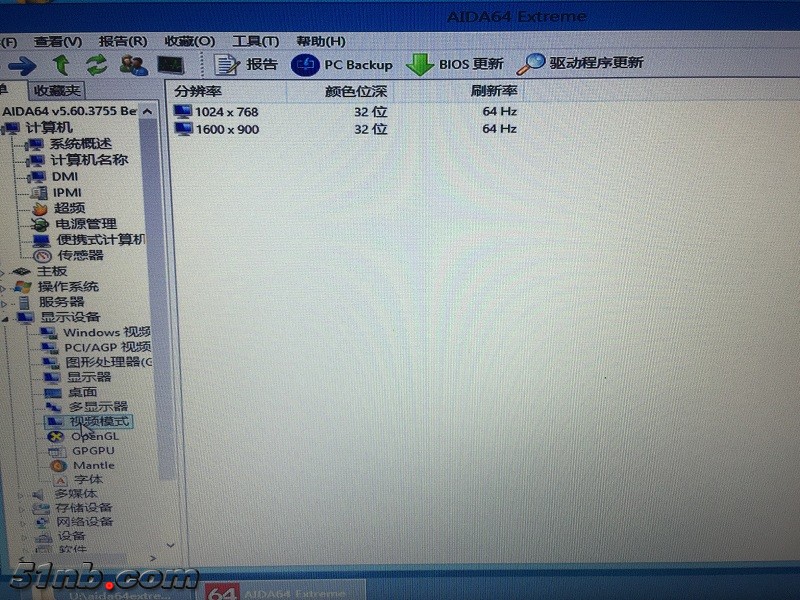Select 网络设备 in the tree
Image resolution: width=800 pixels, height=600 pixels.
(85, 521)
